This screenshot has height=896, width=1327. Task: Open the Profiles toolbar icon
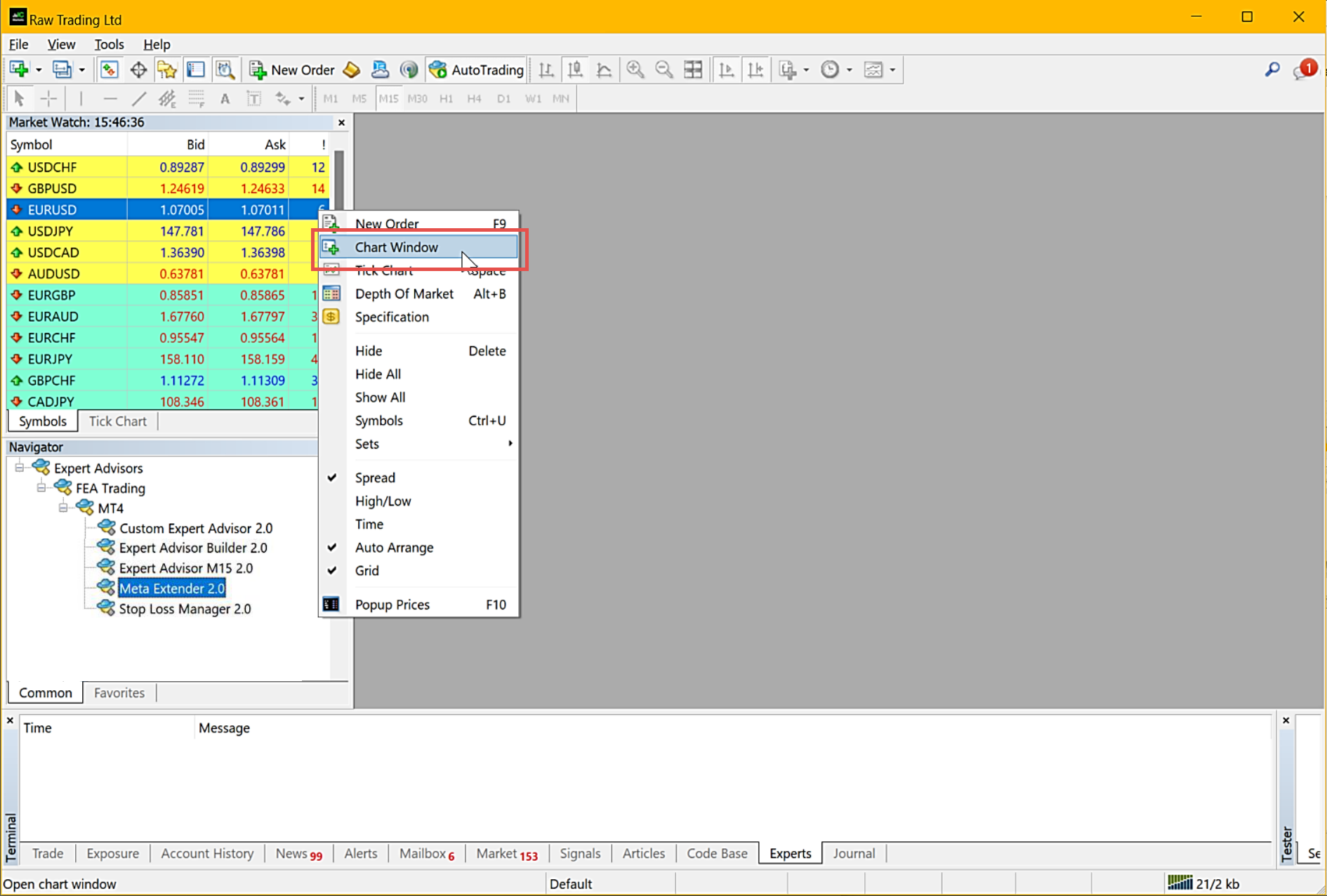(x=62, y=70)
